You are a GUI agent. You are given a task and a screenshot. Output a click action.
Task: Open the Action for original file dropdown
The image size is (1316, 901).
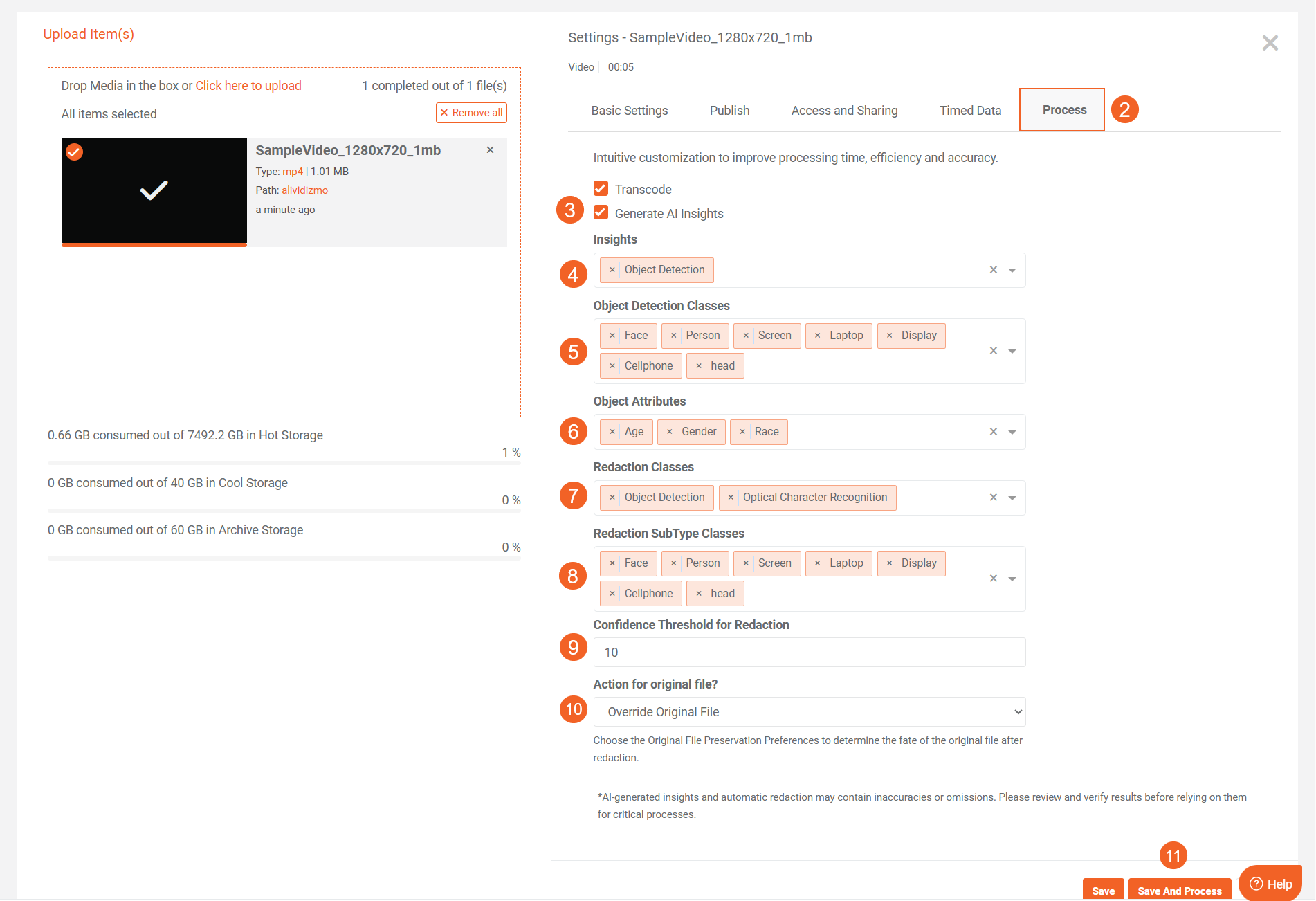point(809,712)
